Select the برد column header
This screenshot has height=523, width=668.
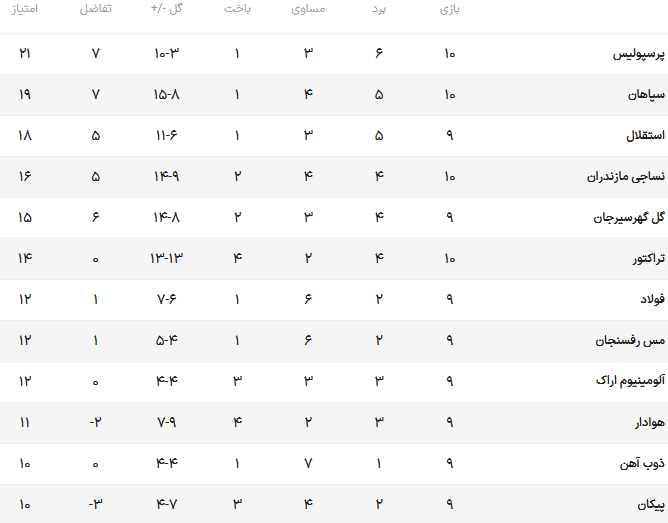point(379,9)
